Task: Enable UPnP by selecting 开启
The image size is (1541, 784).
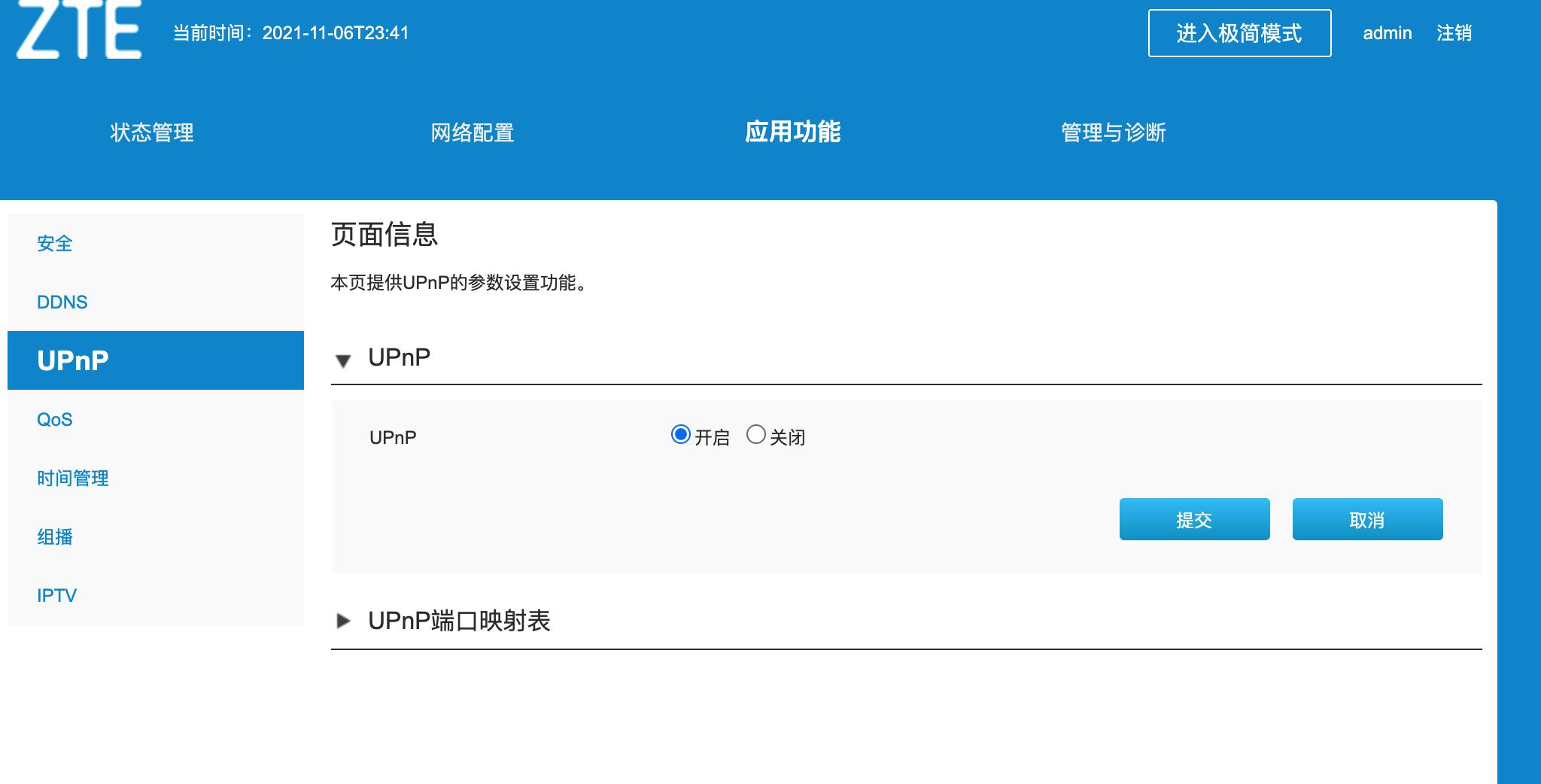Action: (681, 433)
